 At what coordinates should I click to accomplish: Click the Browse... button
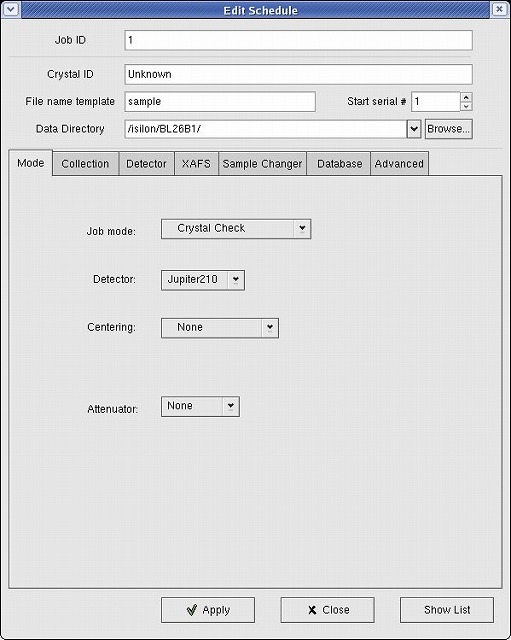tap(449, 129)
